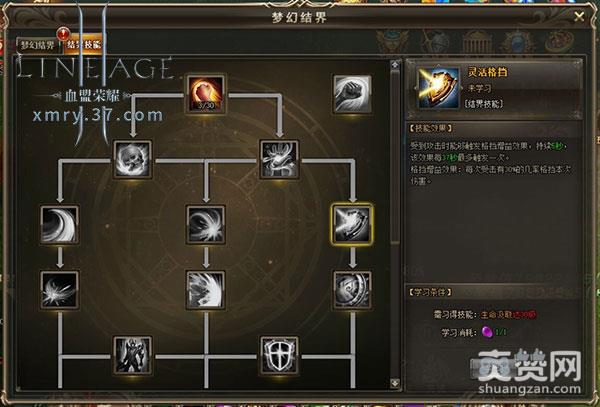The image size is (600, 407).
Task: Pick the round spiral shield skill node
Action: 352,290
